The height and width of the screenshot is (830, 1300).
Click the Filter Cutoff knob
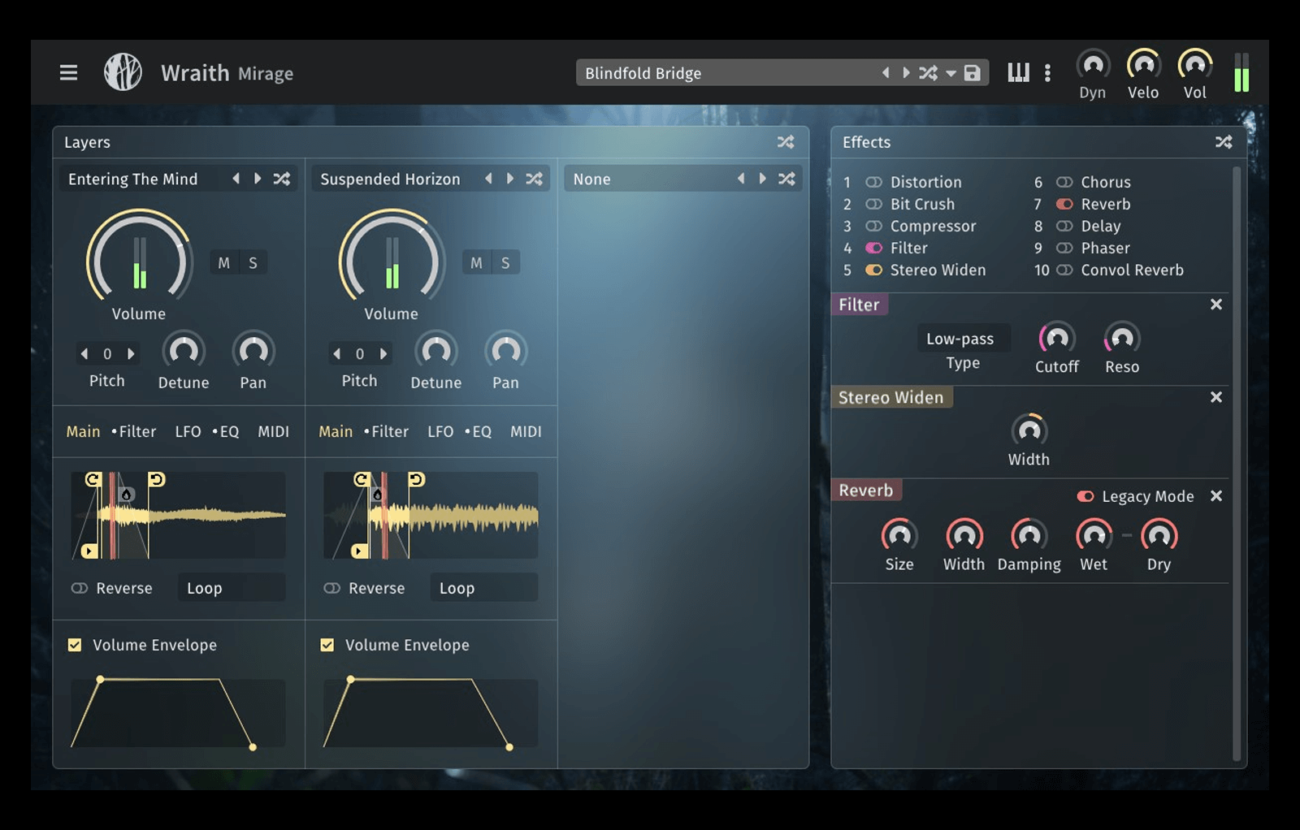(1056, 338)
